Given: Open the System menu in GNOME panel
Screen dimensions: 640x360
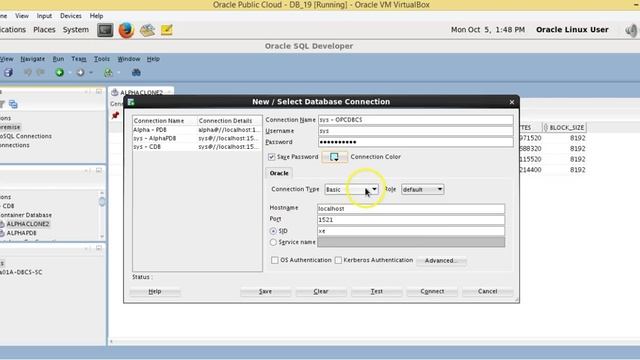Looking at the screenshot, I should click(76, 30).
